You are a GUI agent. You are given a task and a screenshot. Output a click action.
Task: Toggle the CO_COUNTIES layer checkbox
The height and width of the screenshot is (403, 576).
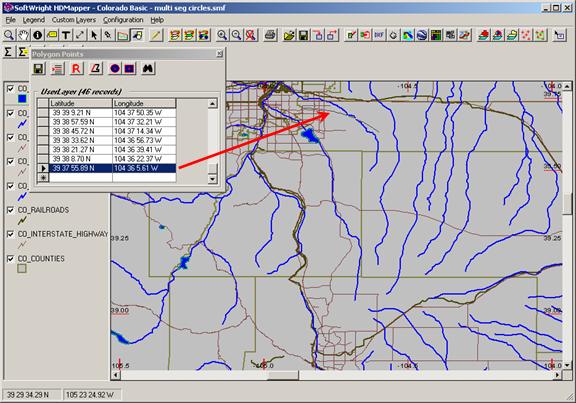[11, 259]
